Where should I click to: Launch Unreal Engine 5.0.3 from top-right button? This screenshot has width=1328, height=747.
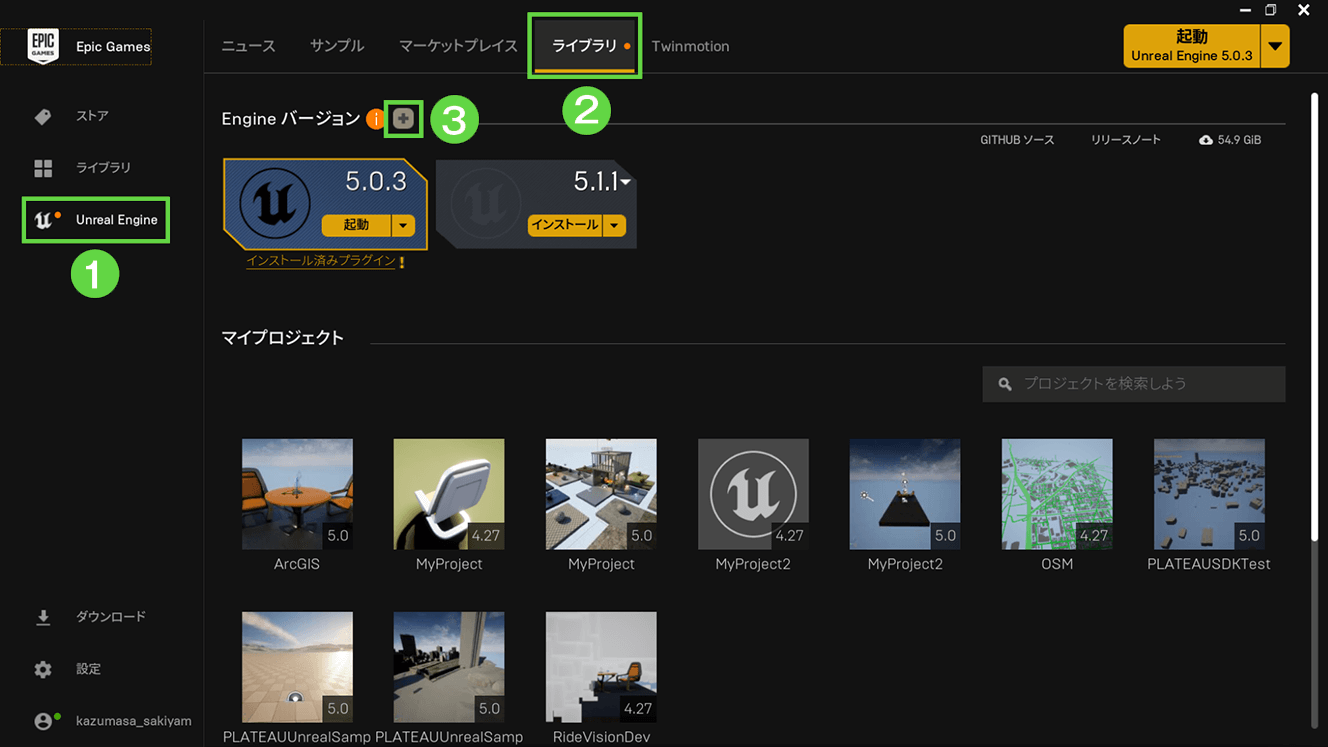[x=1192, y=47]
